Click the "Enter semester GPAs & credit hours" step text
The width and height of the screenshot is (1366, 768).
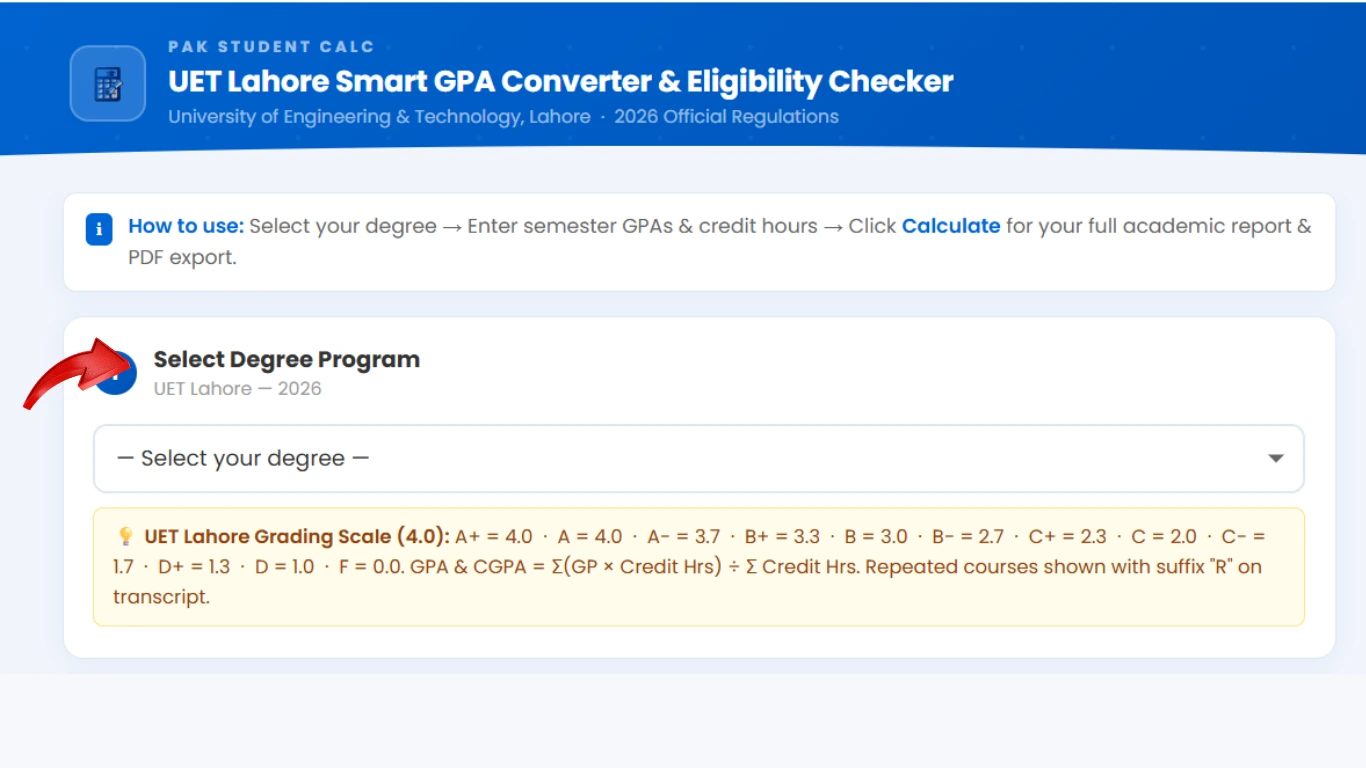[x=642, y=226]
